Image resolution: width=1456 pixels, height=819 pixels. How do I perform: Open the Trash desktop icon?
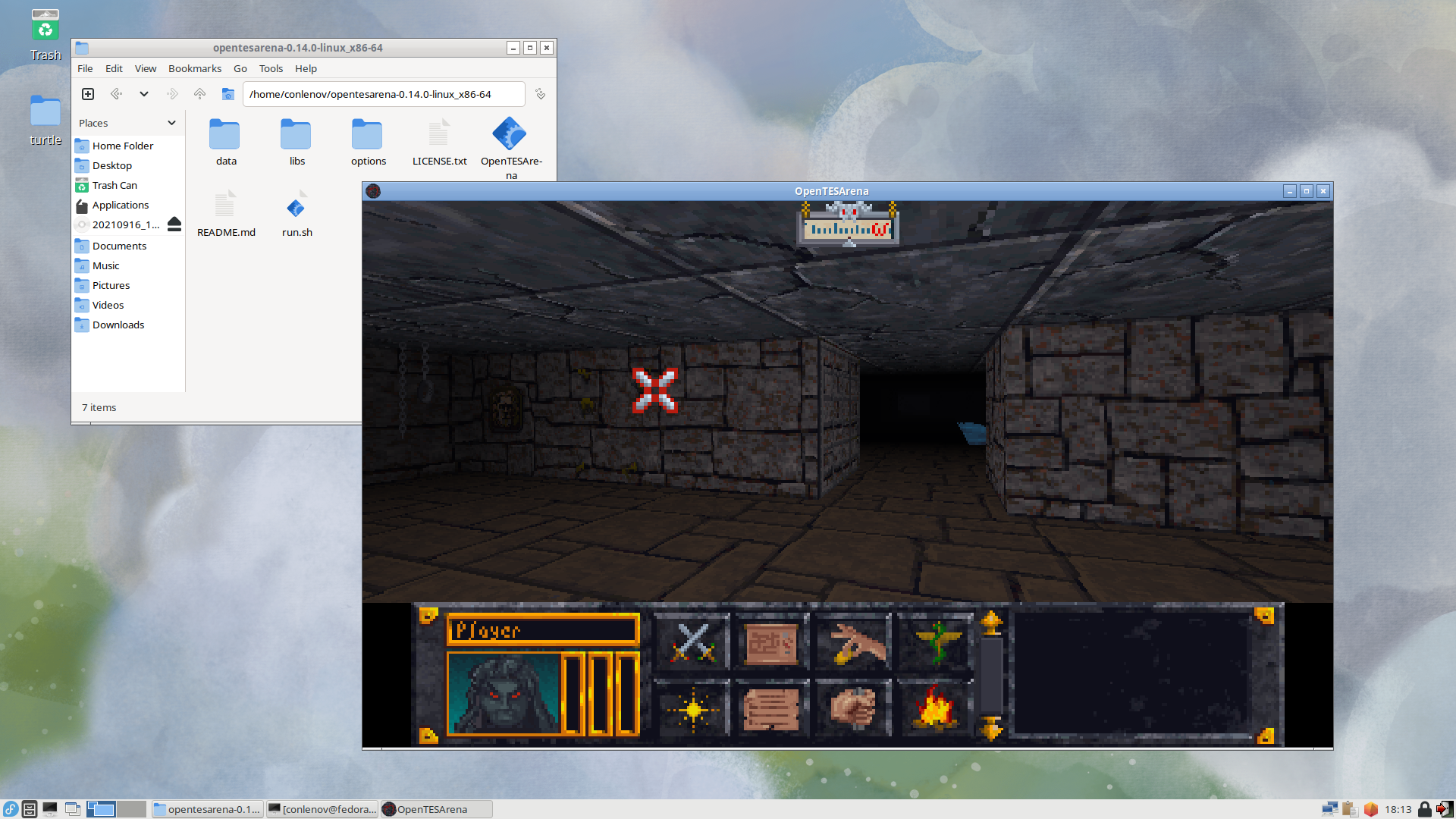point(45,35)
